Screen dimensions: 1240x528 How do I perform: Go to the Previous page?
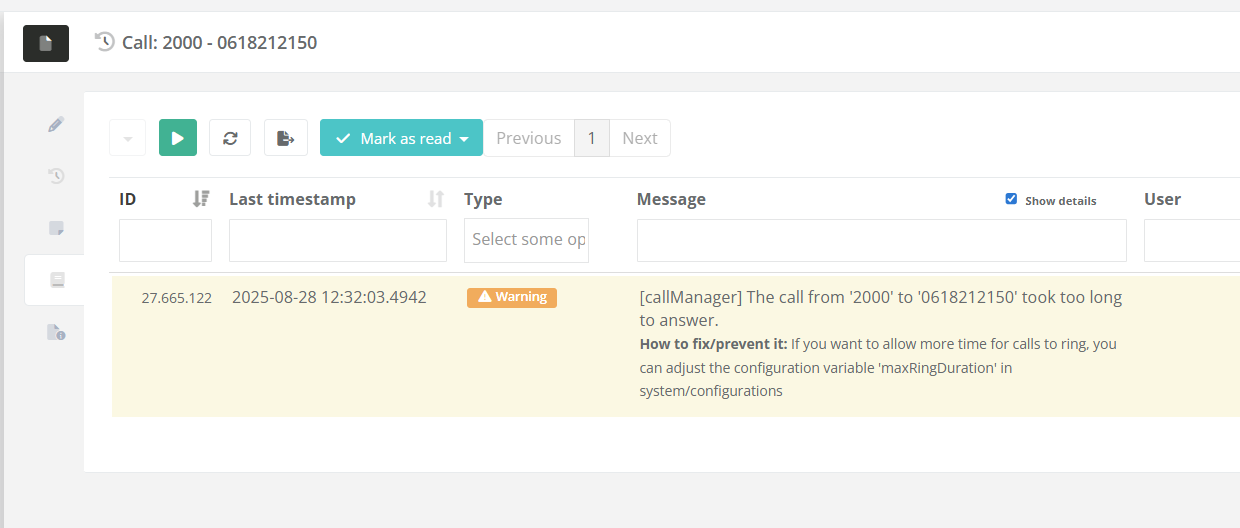click(528, 138)
